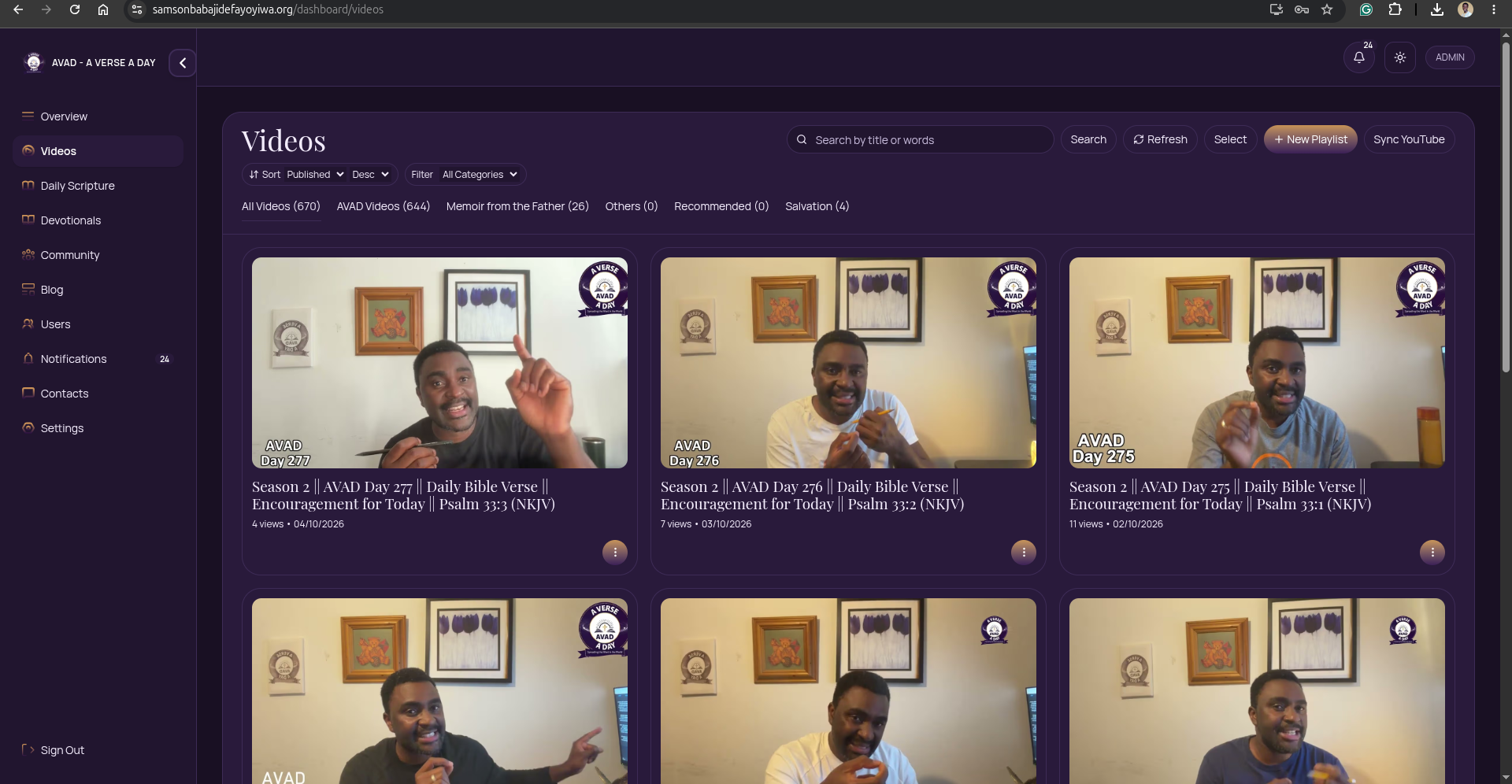The width and height of the screenshot is (1512, 784).
Task: Open Devotionals in the sidebar
Action: pos(98,220)
